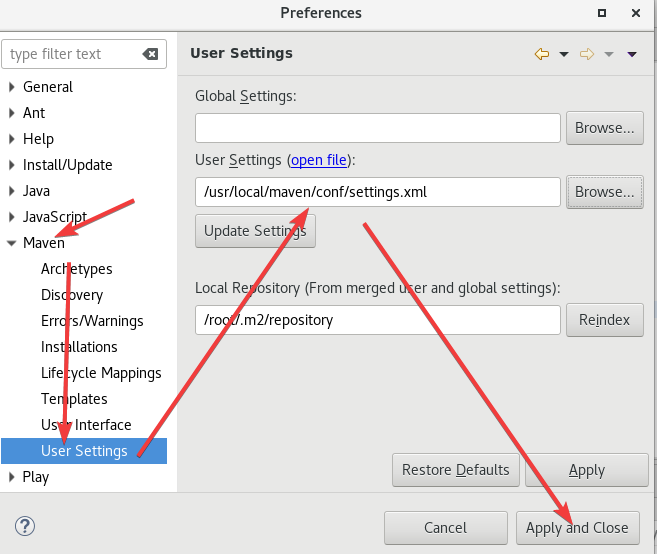Go back with the yellow left arrow
Image resolution: width=657 pixels, height=554 pixels.
(x=542, y=54)
